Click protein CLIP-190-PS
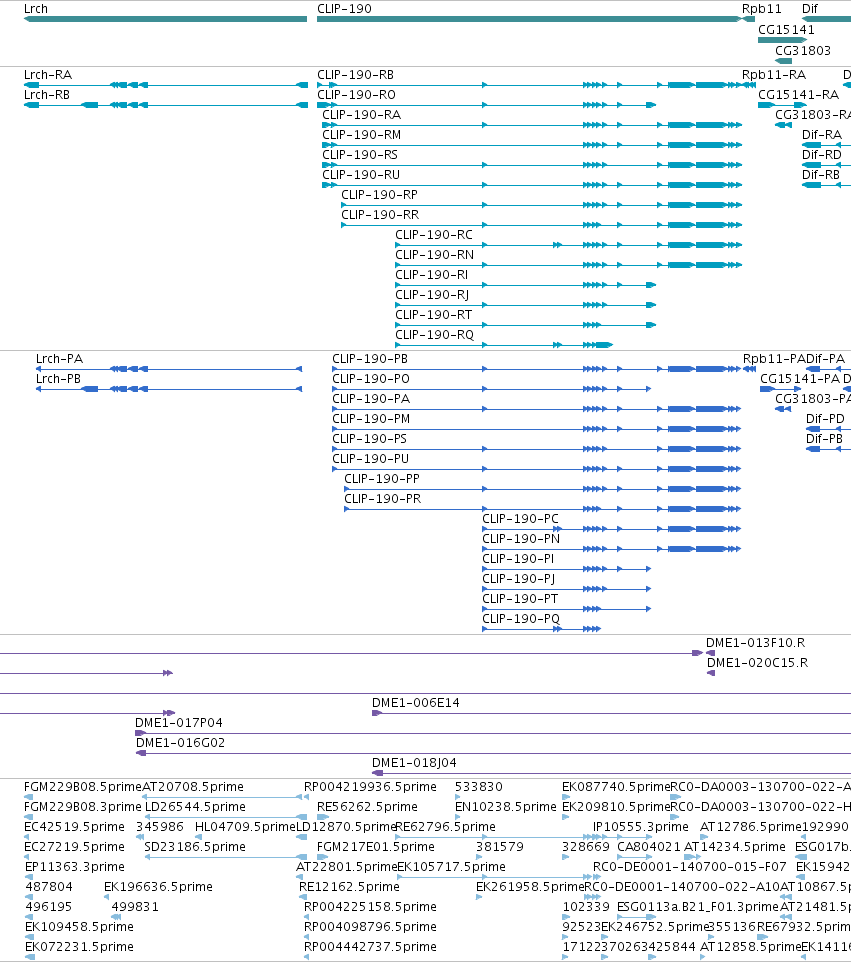The image size is (851, 962). pos(369,439)
